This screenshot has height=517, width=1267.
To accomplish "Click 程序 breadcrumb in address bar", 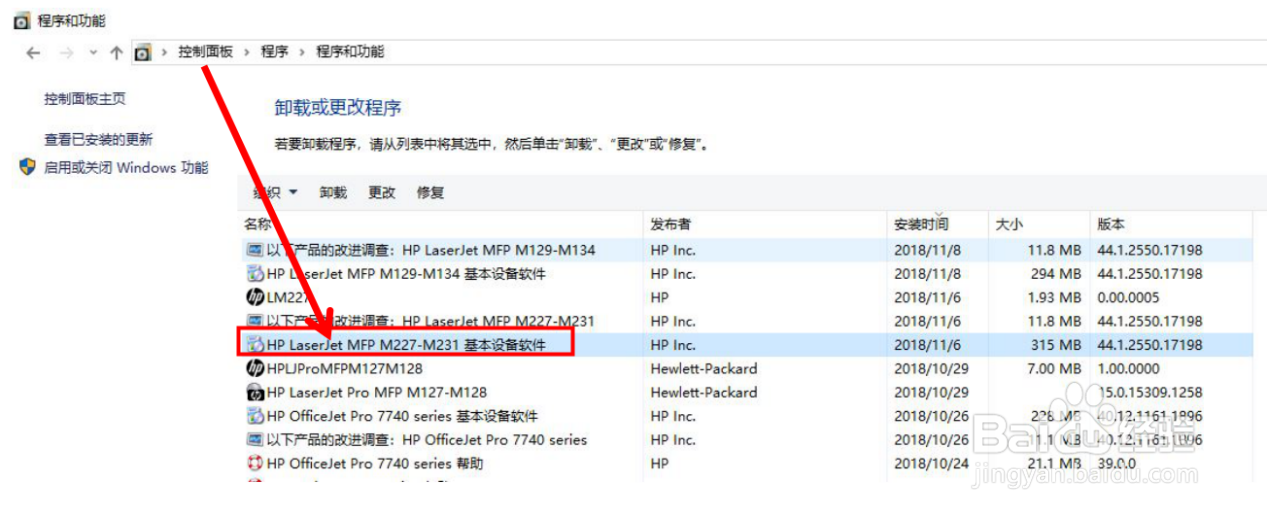I will 274,51.
